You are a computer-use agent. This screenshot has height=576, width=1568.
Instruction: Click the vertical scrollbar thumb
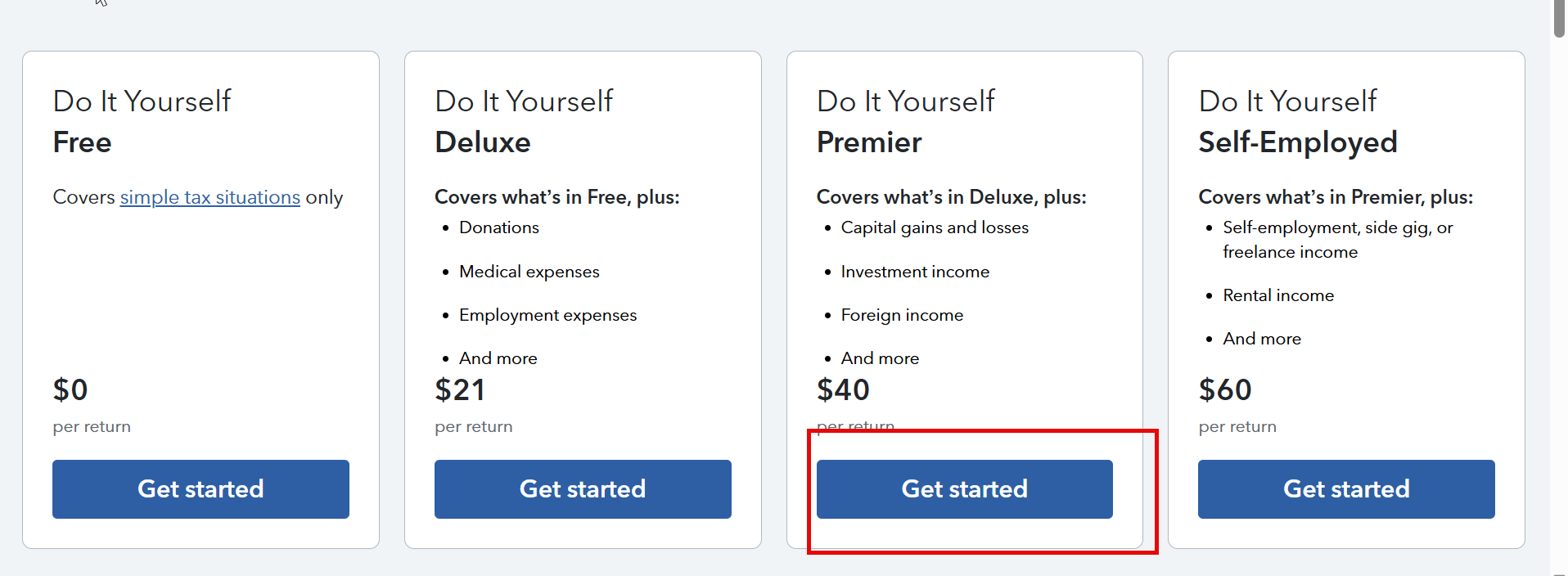[1559, 18]
